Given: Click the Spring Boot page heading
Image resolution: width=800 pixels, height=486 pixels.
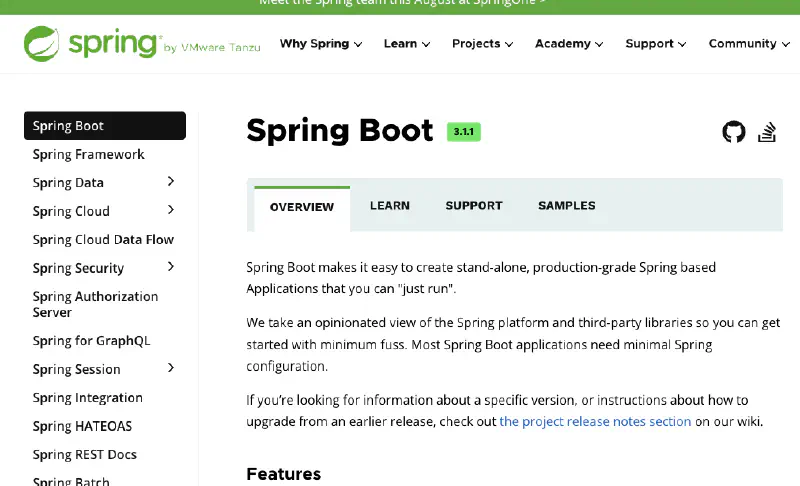Looking at the screenshot, I should tap(340, 131).
